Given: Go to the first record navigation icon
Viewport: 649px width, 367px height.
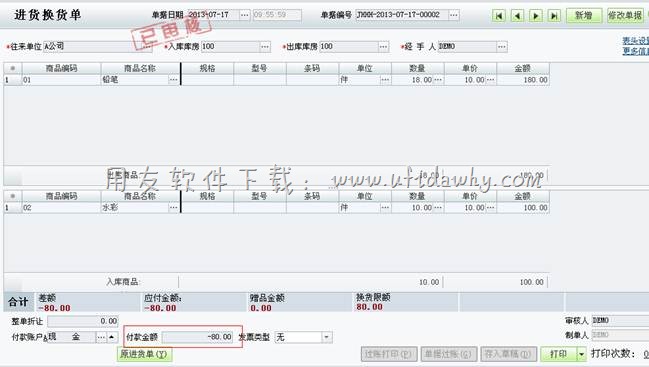Looking at the screenshot, I should click(499, 16).
